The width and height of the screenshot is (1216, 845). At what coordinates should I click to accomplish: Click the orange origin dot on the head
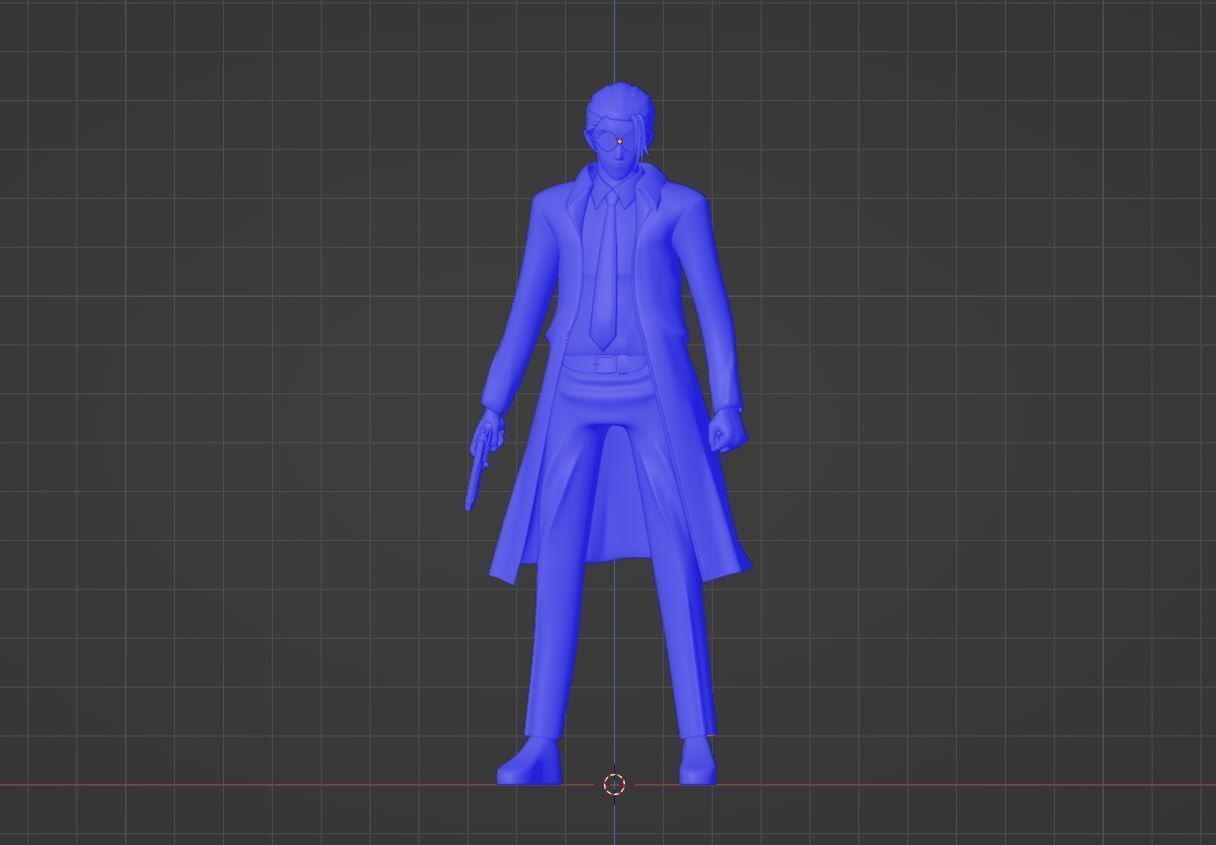point(620,142)
